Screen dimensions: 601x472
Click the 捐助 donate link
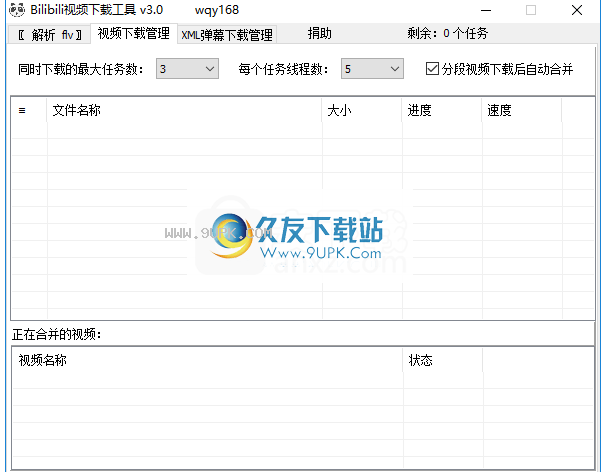click(x=320, y=34)
